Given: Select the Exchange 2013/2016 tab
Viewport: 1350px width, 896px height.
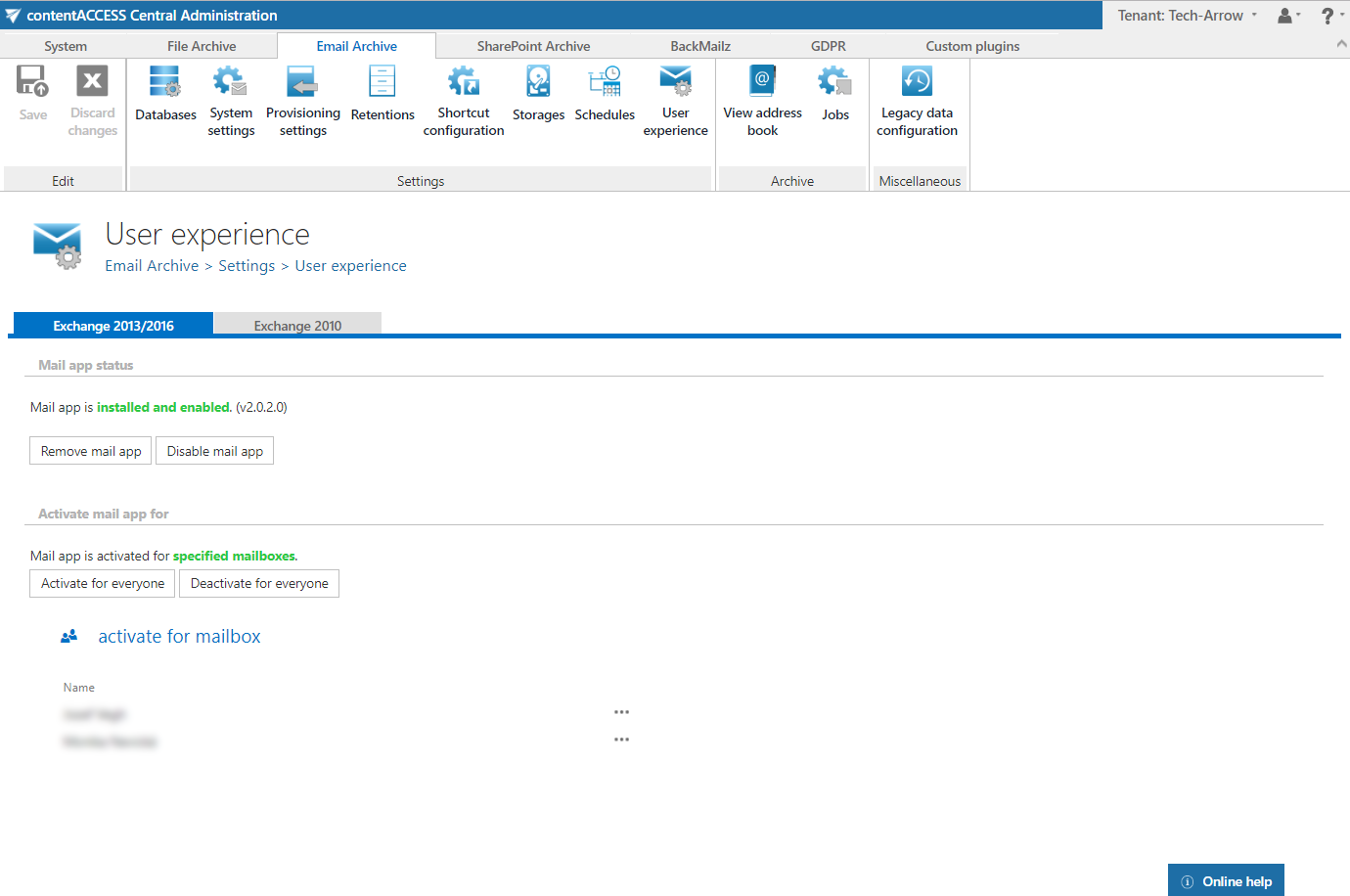Looking at the screenshot, I should point(113,325).
